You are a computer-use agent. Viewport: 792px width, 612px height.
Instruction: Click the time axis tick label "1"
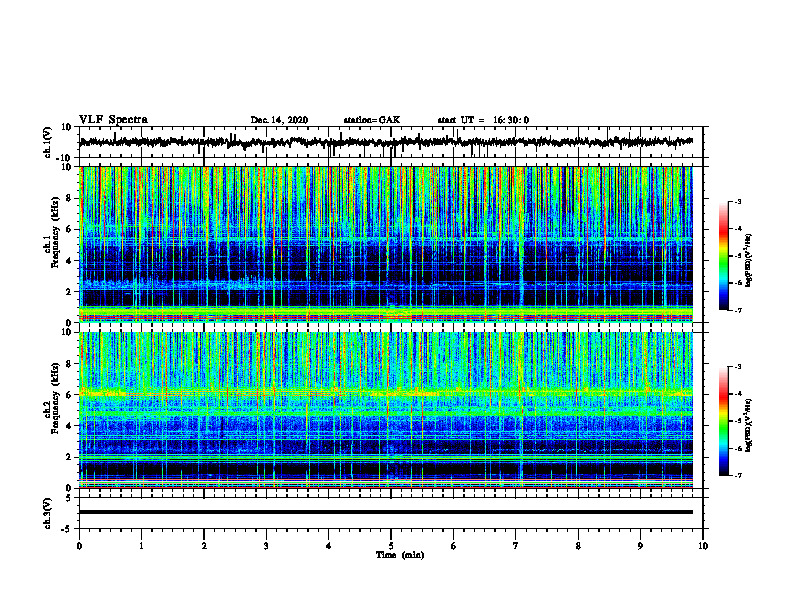click(141, 546)
